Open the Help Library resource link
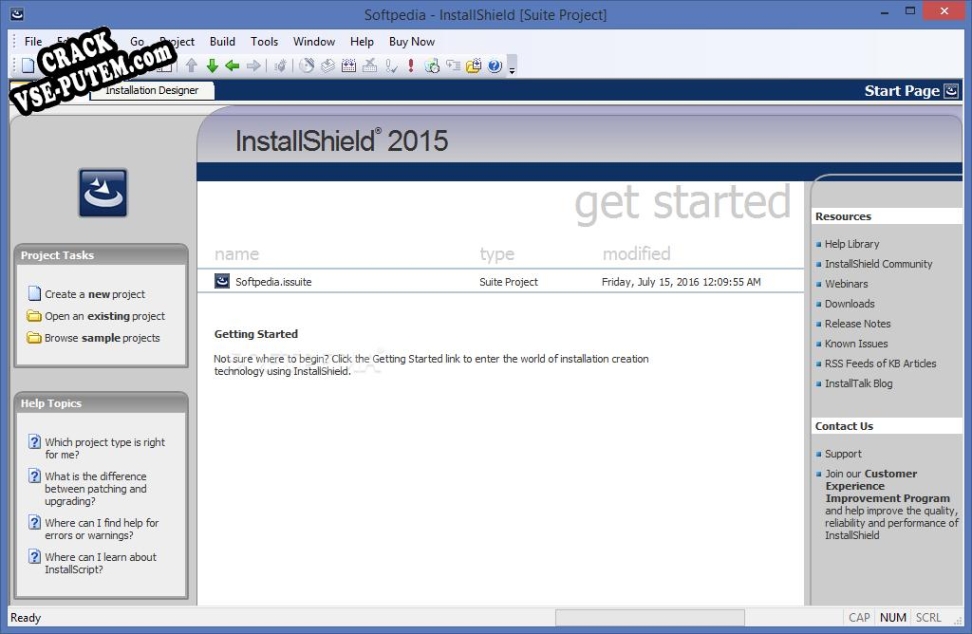This screenshot has width=972, height=634. coord(851,244)
